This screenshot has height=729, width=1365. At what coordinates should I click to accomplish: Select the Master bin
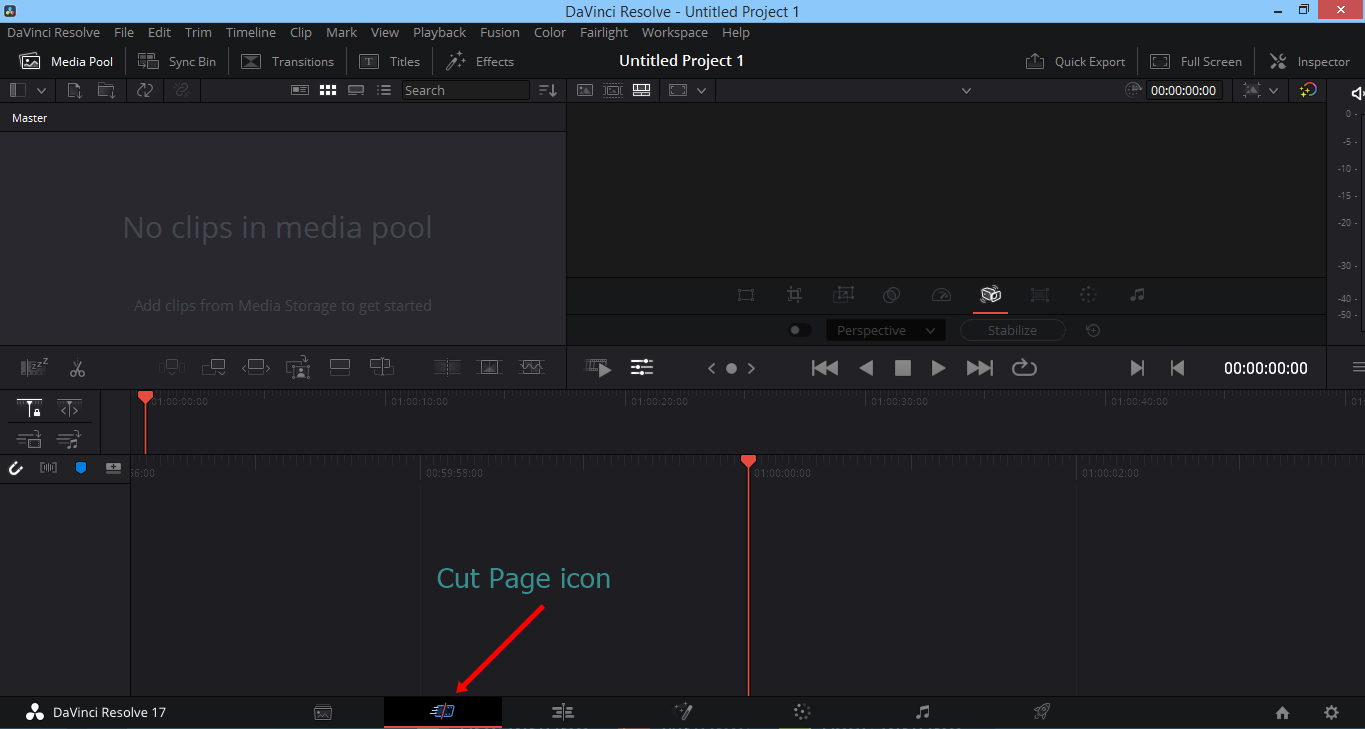tap(30, 118)
